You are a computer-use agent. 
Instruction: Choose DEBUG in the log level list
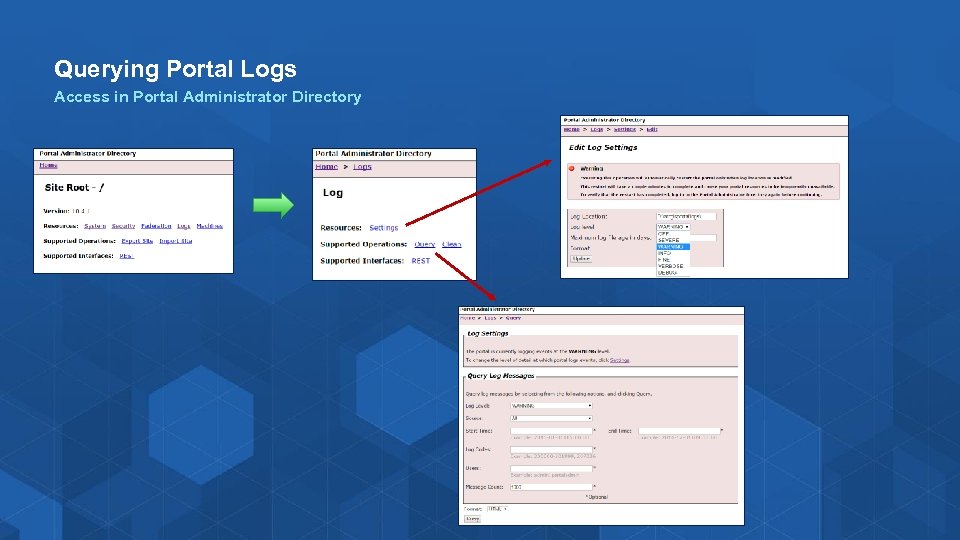(x=673, y=272)
